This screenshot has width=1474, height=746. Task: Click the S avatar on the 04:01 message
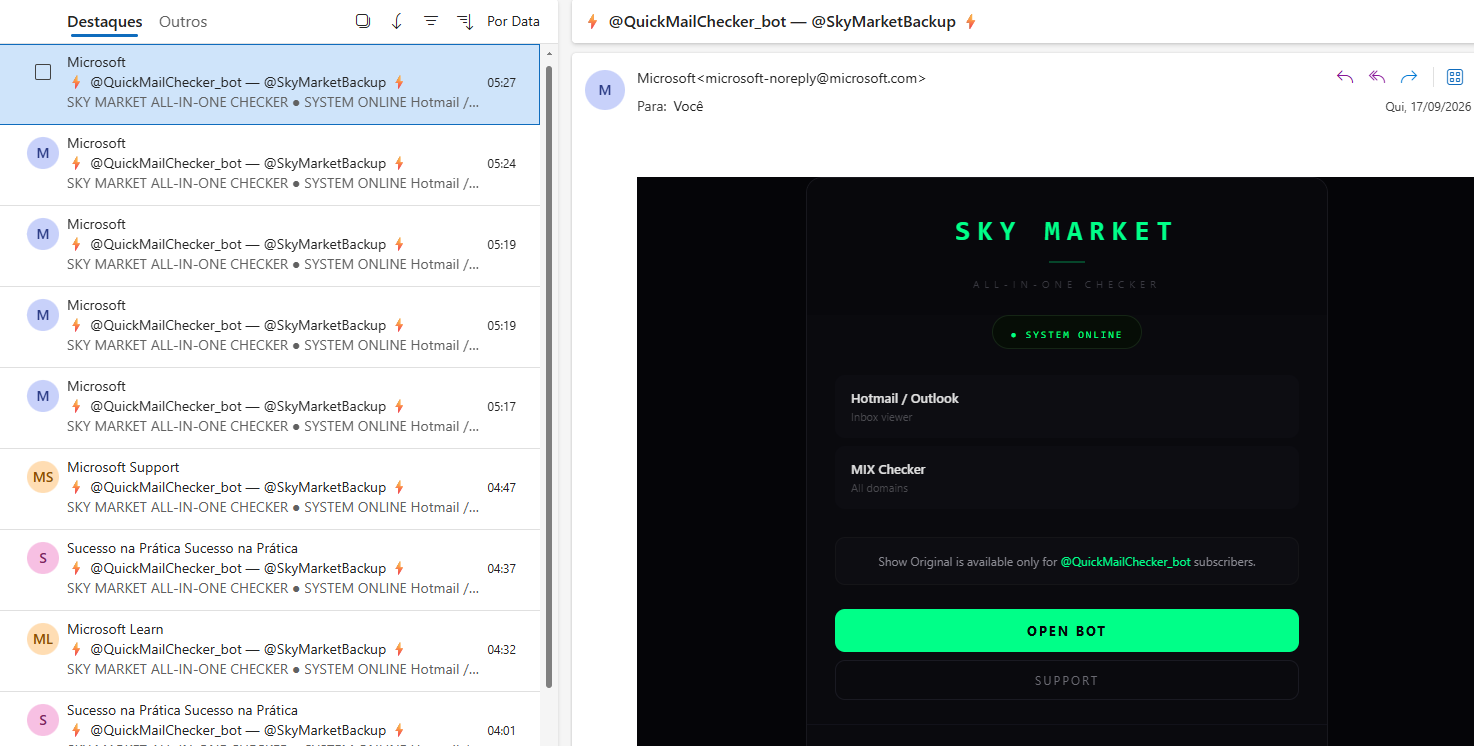click(x=43, y=720)
